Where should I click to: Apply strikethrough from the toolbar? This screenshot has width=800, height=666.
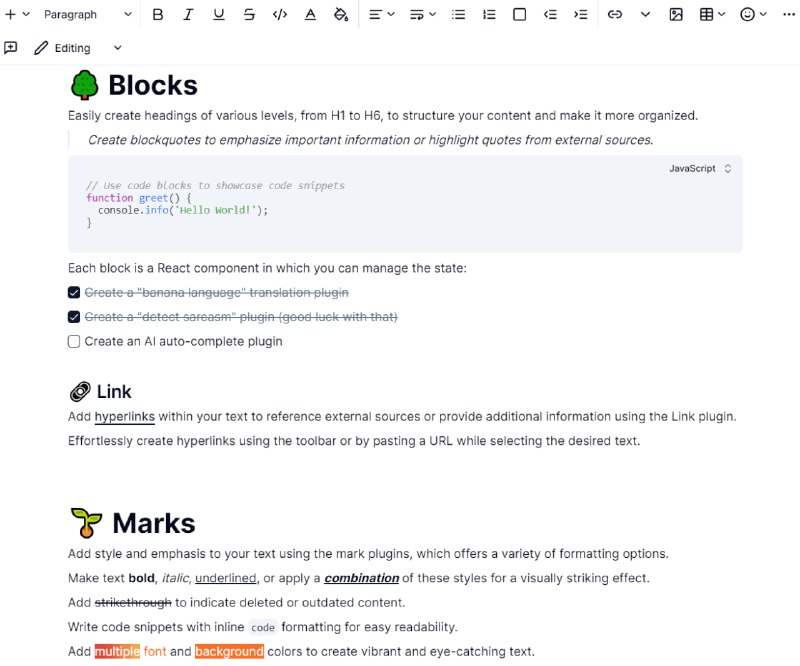point(249,14)
